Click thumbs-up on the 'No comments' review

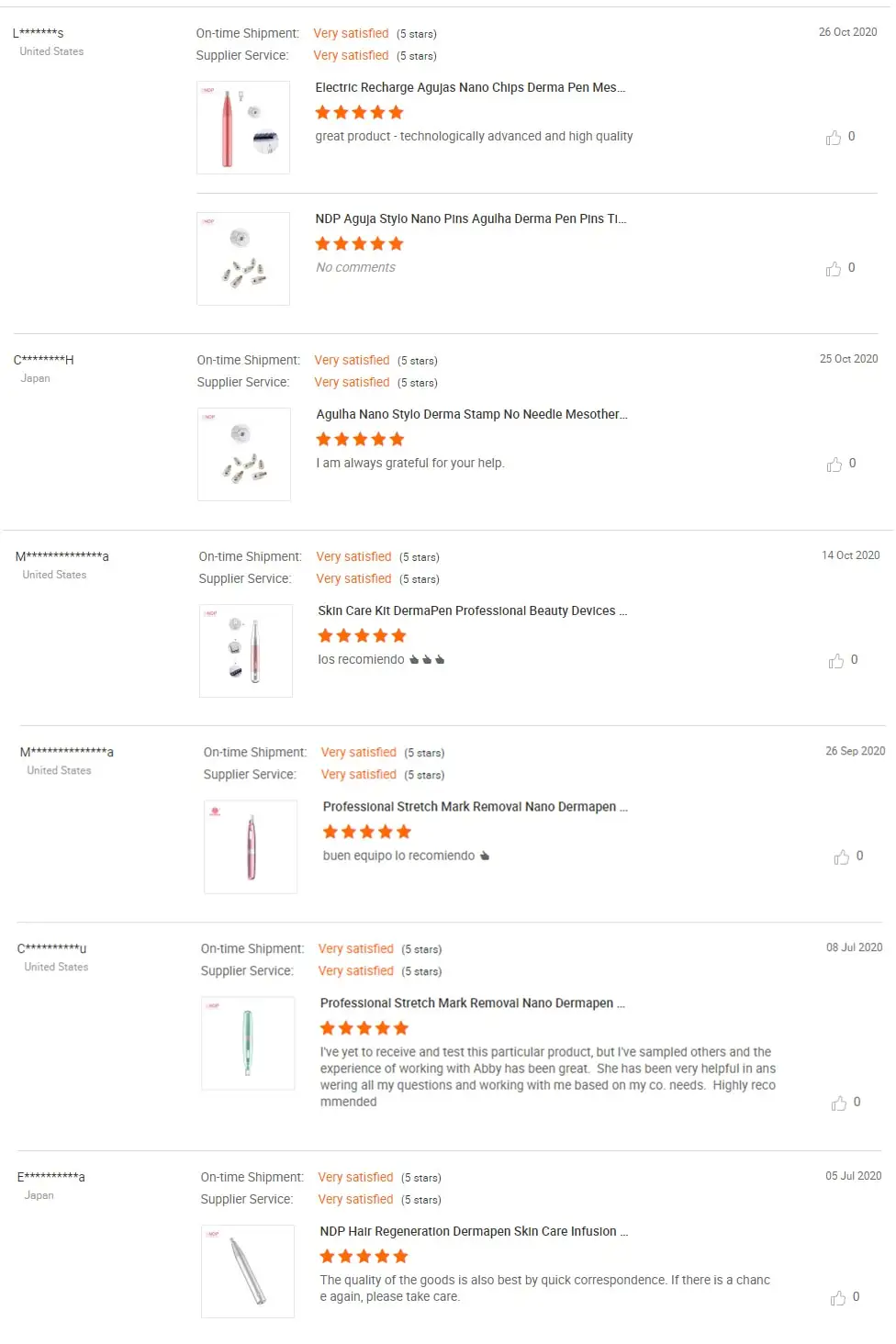click(x=834, y=269)
